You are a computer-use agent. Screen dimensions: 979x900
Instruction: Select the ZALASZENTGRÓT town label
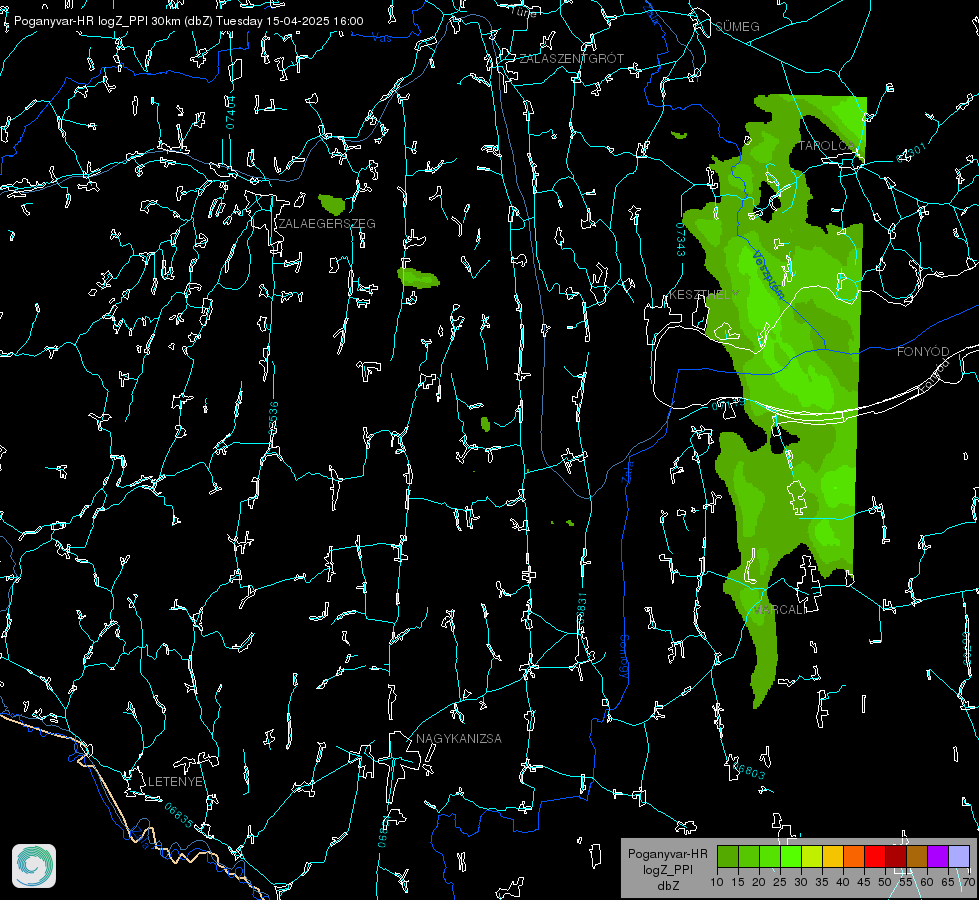pyautogui.click(x=571, y=59)
